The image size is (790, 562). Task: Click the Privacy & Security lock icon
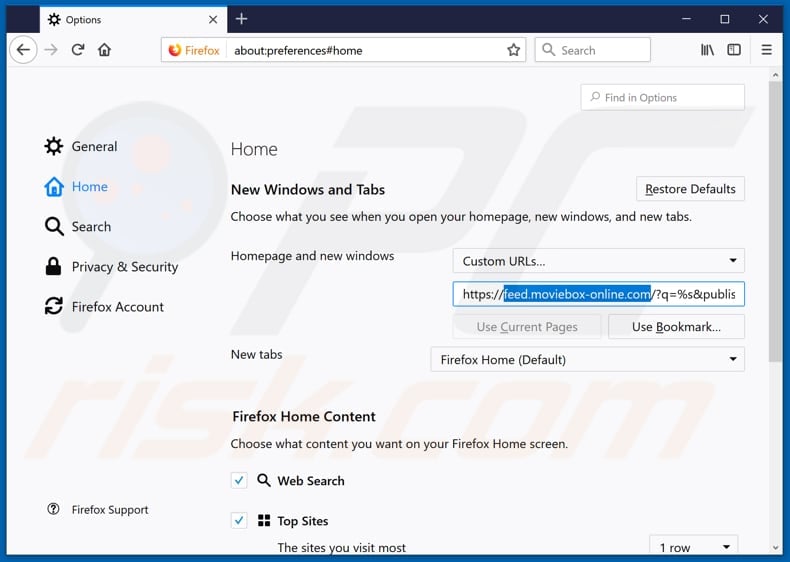[53, 266]
